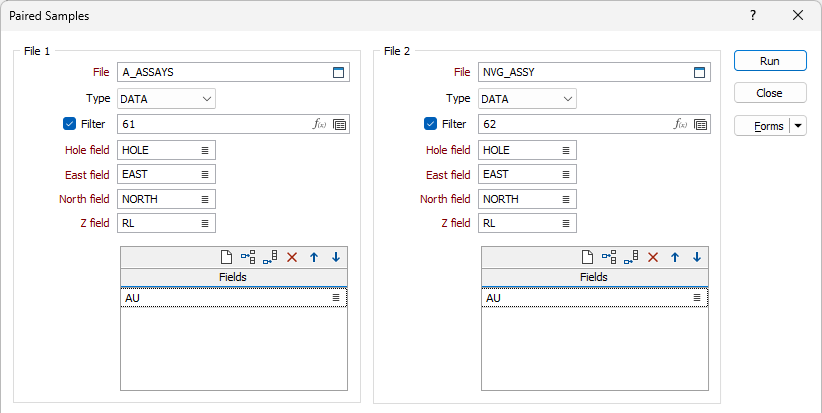
Task: Uncheck the Filter checkbox for File 1
Action: (69, 124)
